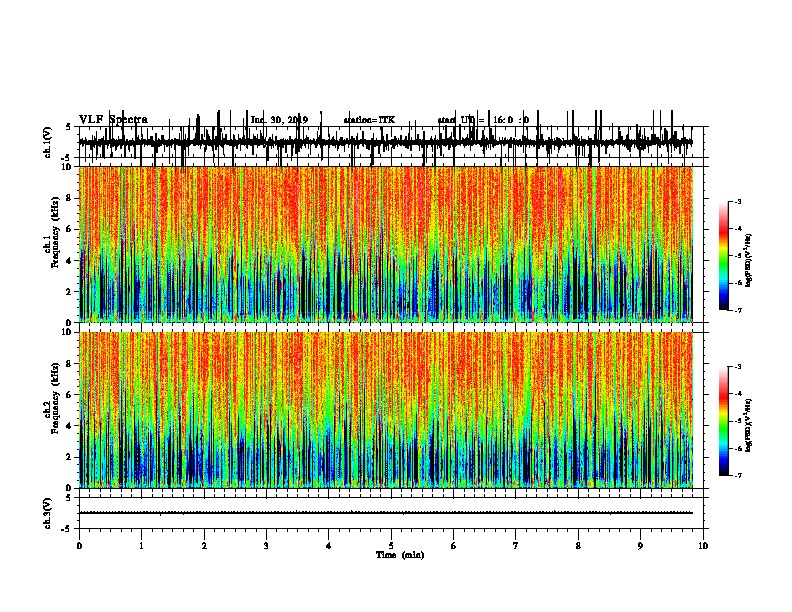Click the 'Time (min)' axis label

pos(400,555)
